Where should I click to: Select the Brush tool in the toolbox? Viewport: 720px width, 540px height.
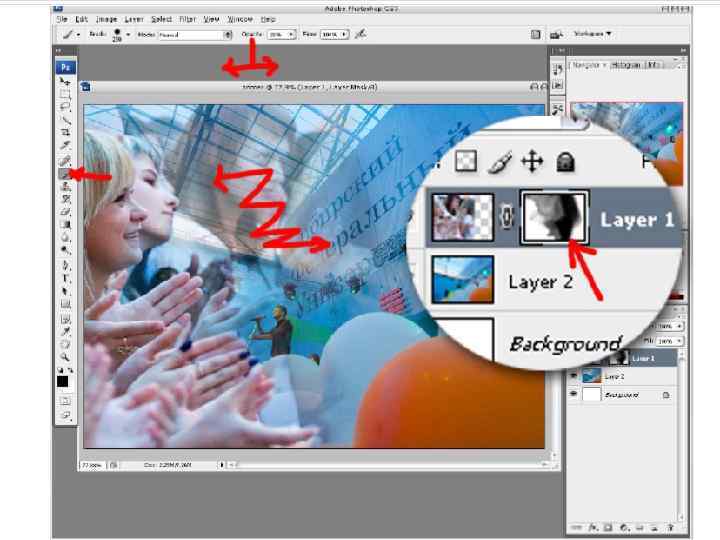(x=65, y=174)
